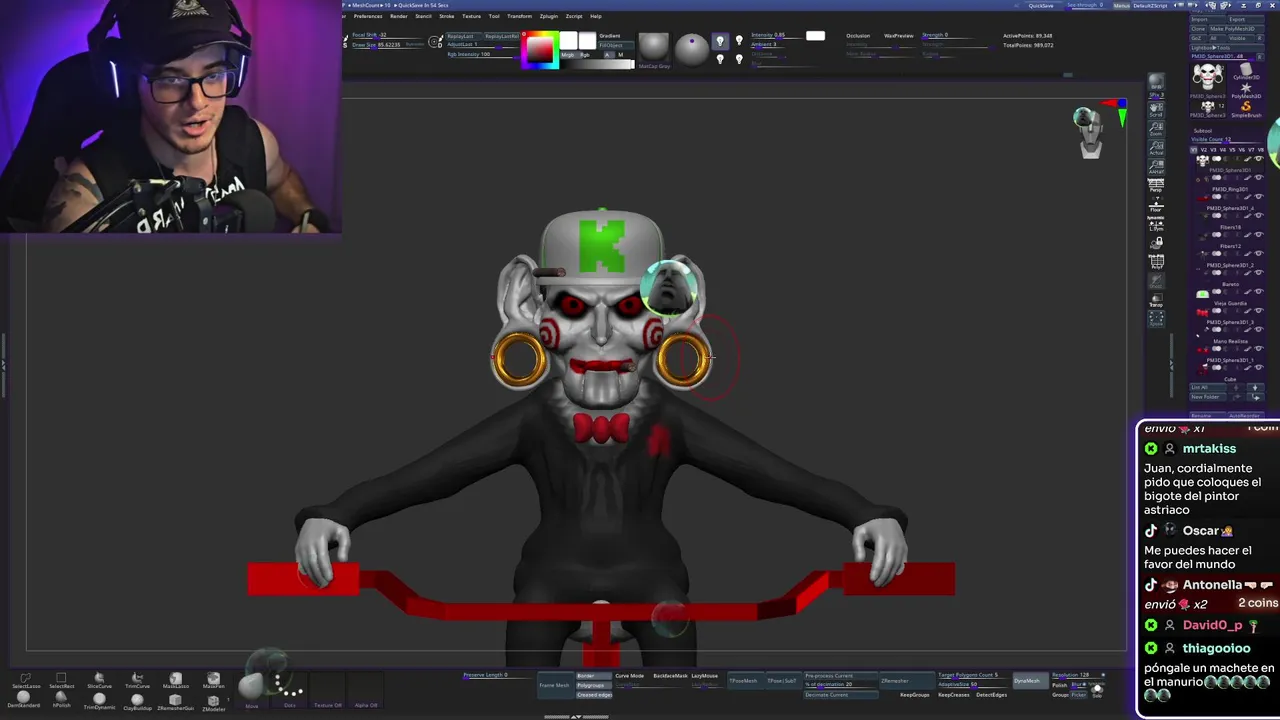The height and width of the screenshot is (720, 1280).
Task: Select the DamStandard brush
Action: tap(25, 700)
